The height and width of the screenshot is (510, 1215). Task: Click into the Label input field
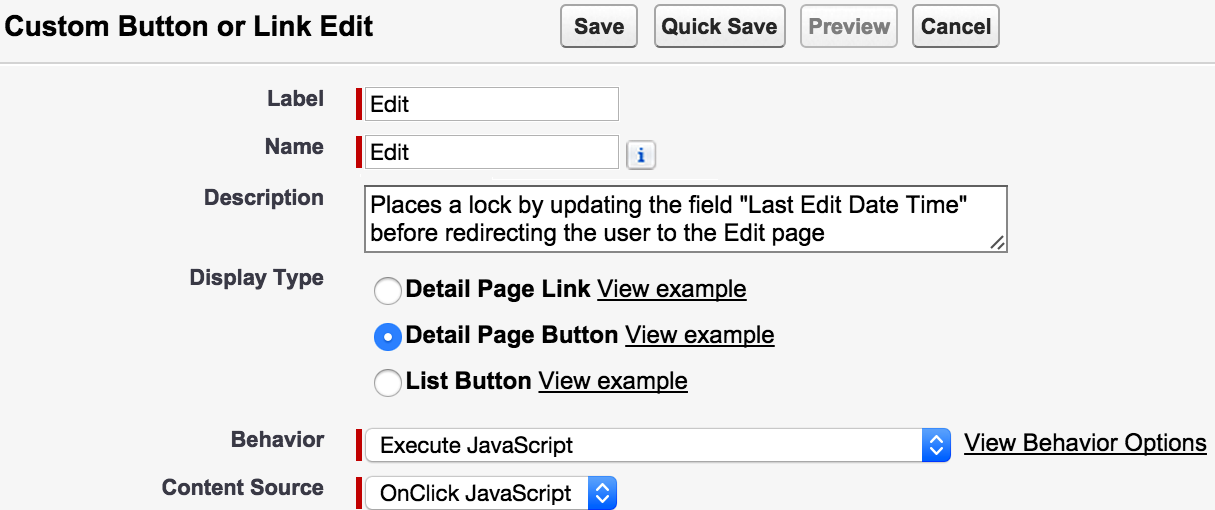pos(492,104)
